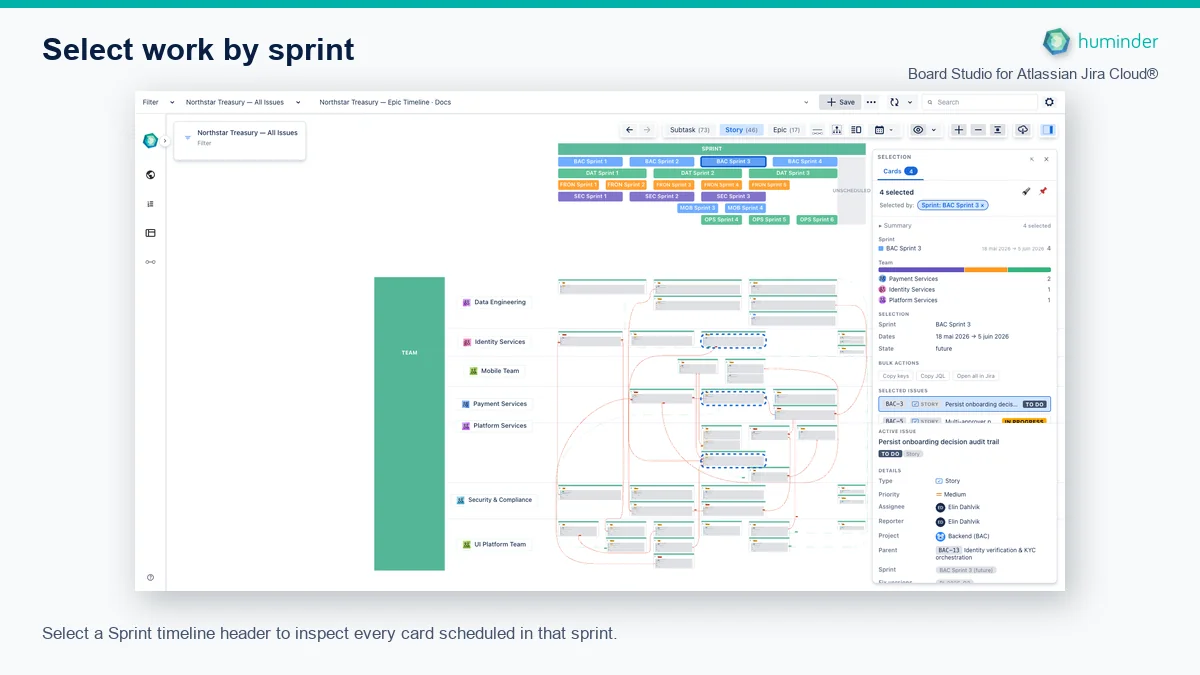Click Payment Services in the Team summary
1200x675 pixels.
(913, 279)
